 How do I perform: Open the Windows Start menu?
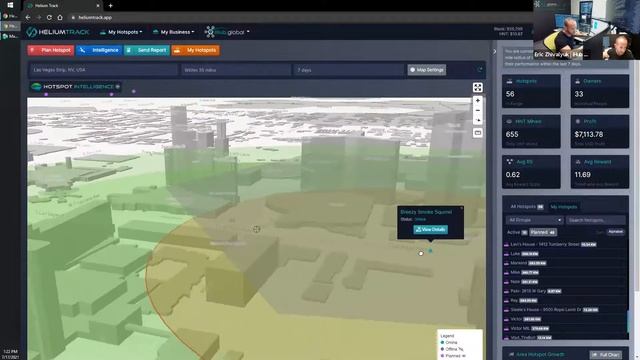[x=10, y=5]
